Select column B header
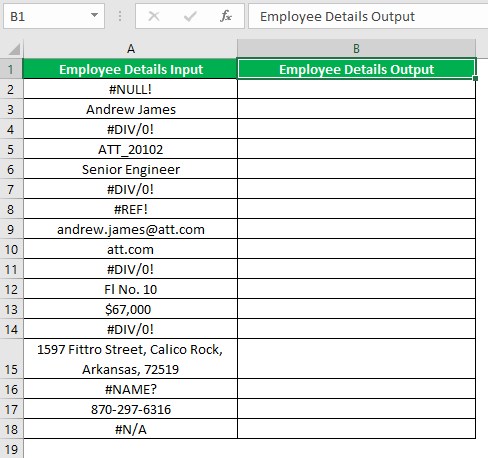Viewport: 488px width, 458px height. point(356,49)
